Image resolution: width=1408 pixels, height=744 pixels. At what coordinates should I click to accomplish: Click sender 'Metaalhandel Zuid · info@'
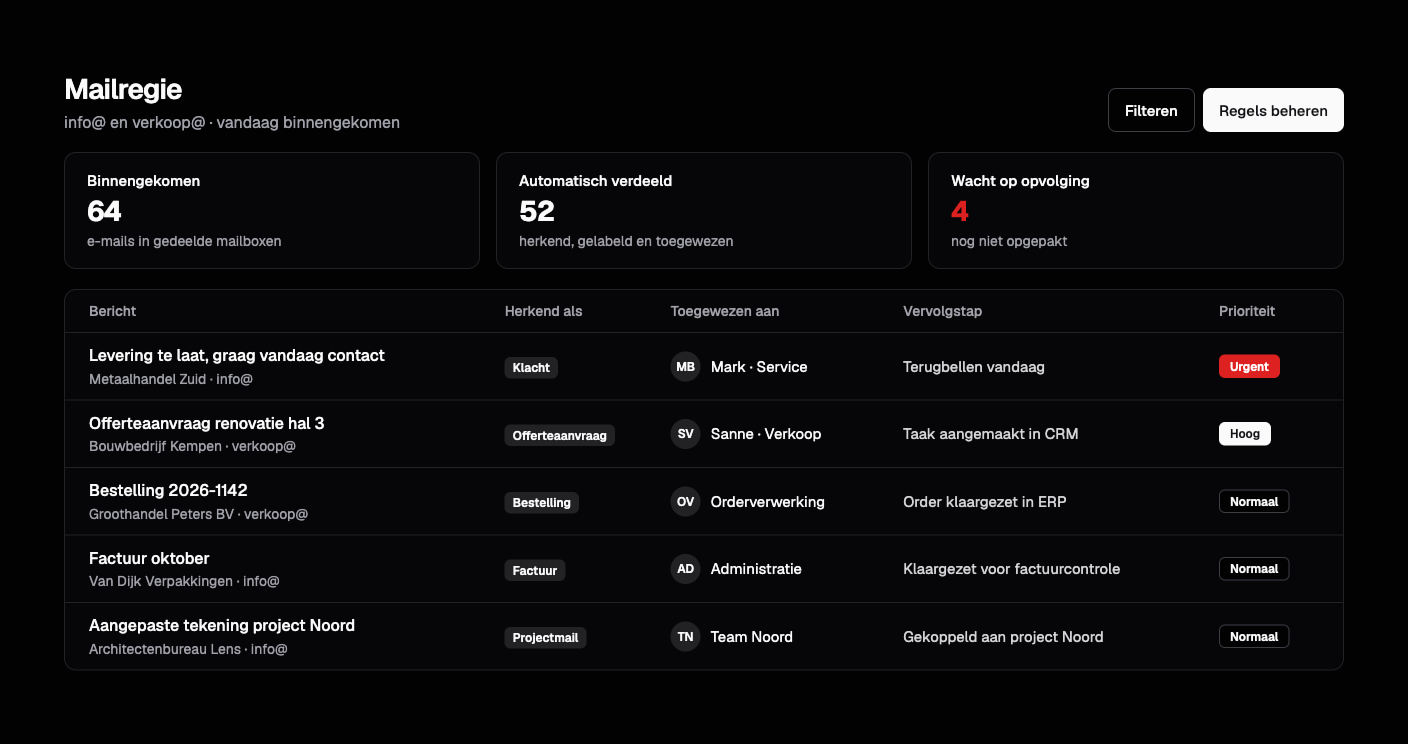(171, 380)
